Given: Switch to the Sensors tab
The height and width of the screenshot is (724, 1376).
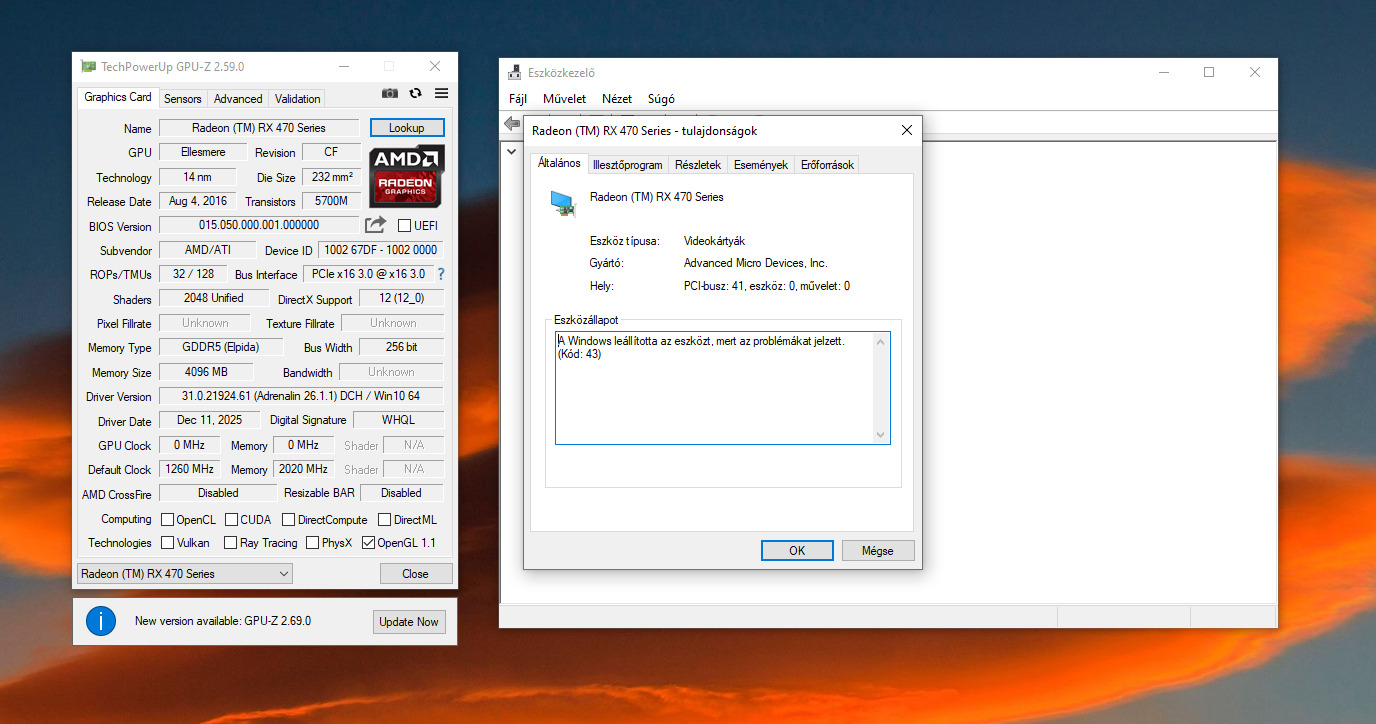Looking at the screenshot, I should [183, 99].
